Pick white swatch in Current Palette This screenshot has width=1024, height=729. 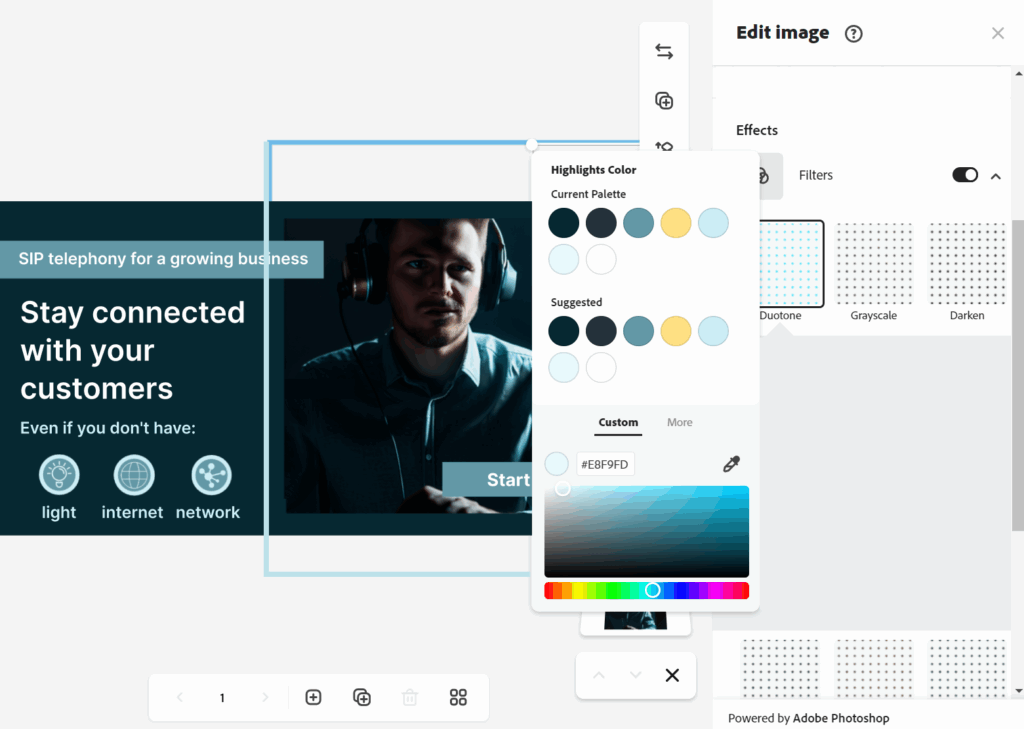(601, 259)
